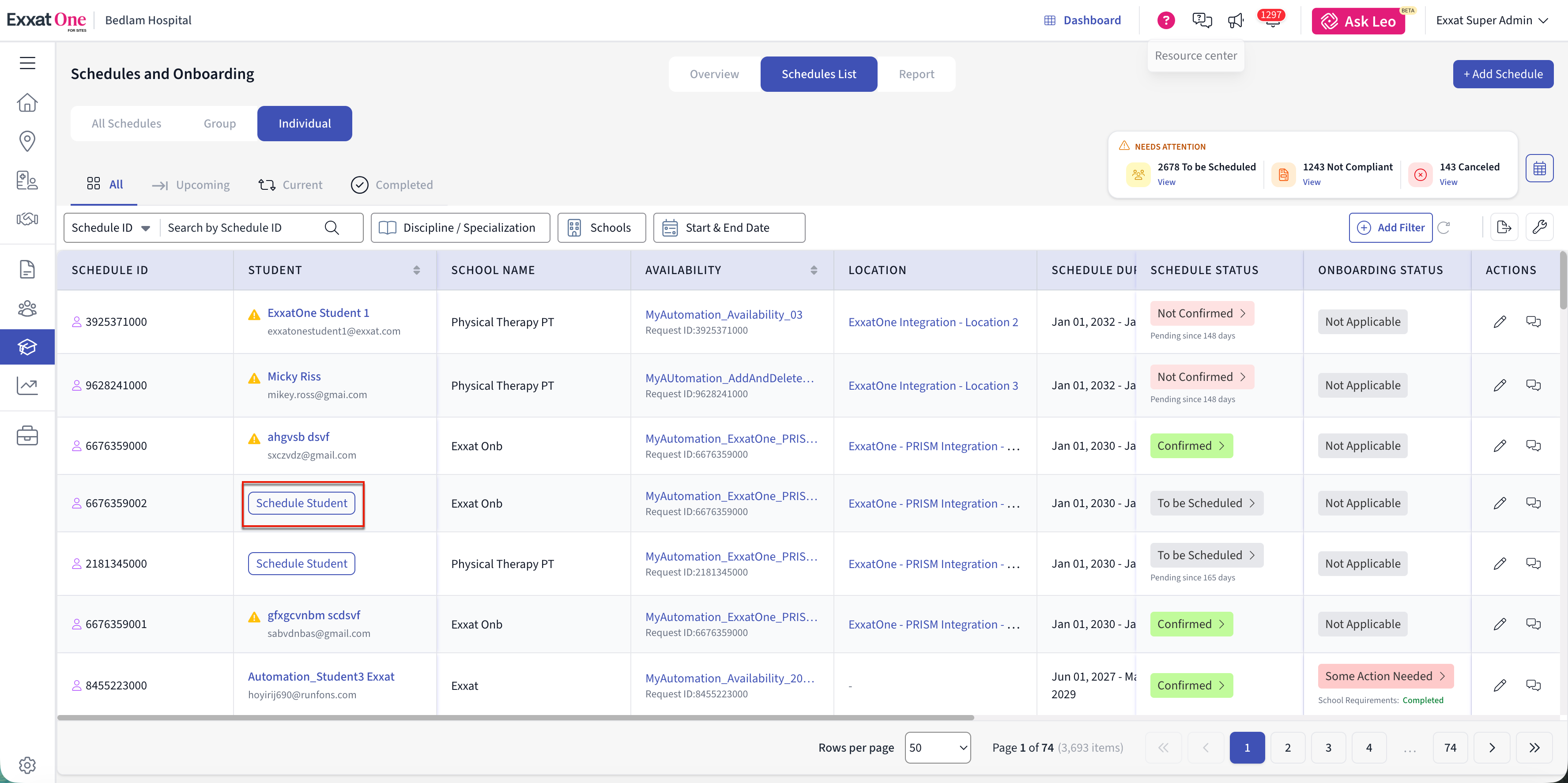Image resolution: width=1568 pixels, height=783 pixels.
Task: Click the calendar view icon beside Needs Attention
Action: point(1539,169)
